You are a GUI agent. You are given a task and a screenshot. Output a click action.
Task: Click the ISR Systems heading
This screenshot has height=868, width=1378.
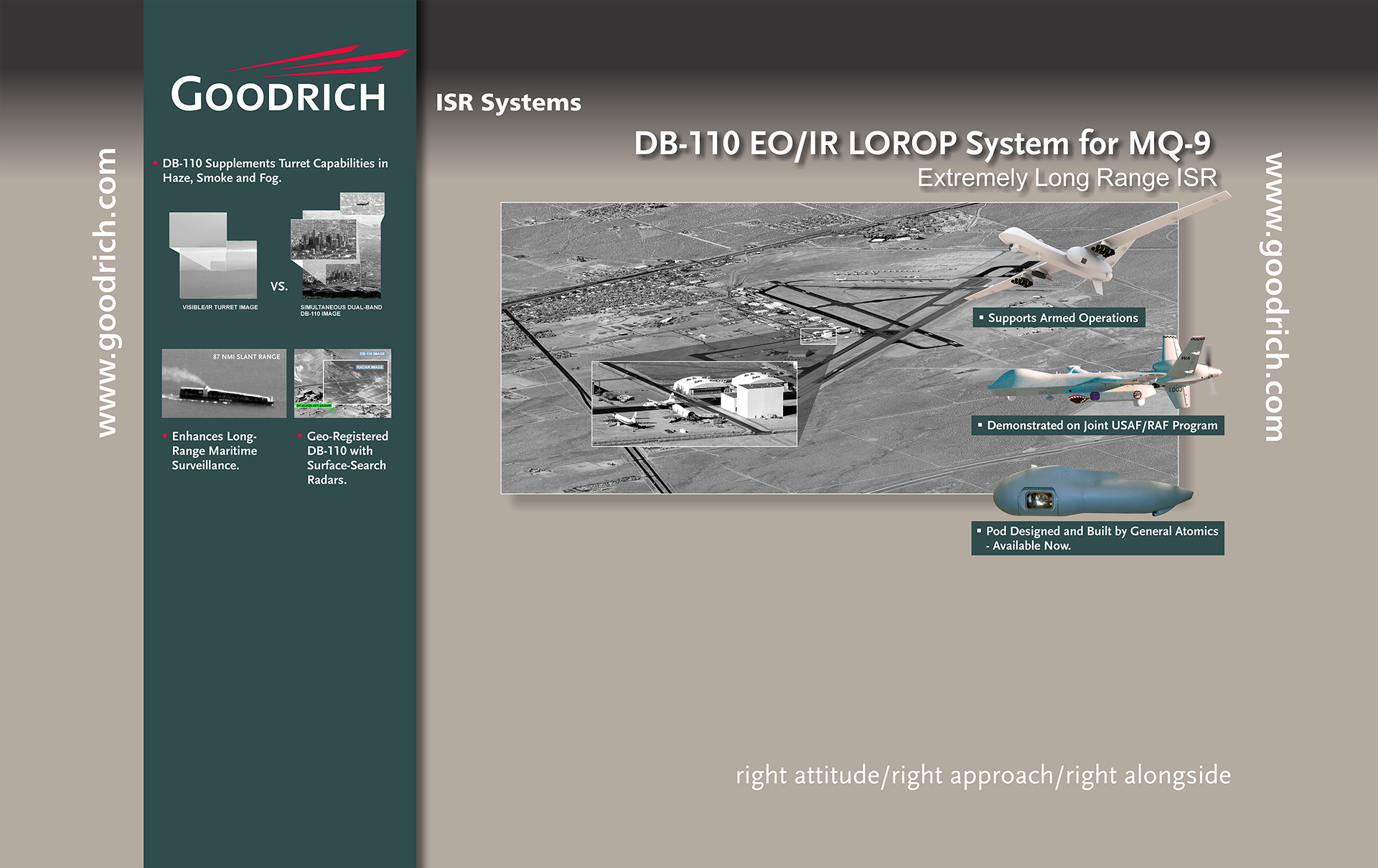[508, 103]
